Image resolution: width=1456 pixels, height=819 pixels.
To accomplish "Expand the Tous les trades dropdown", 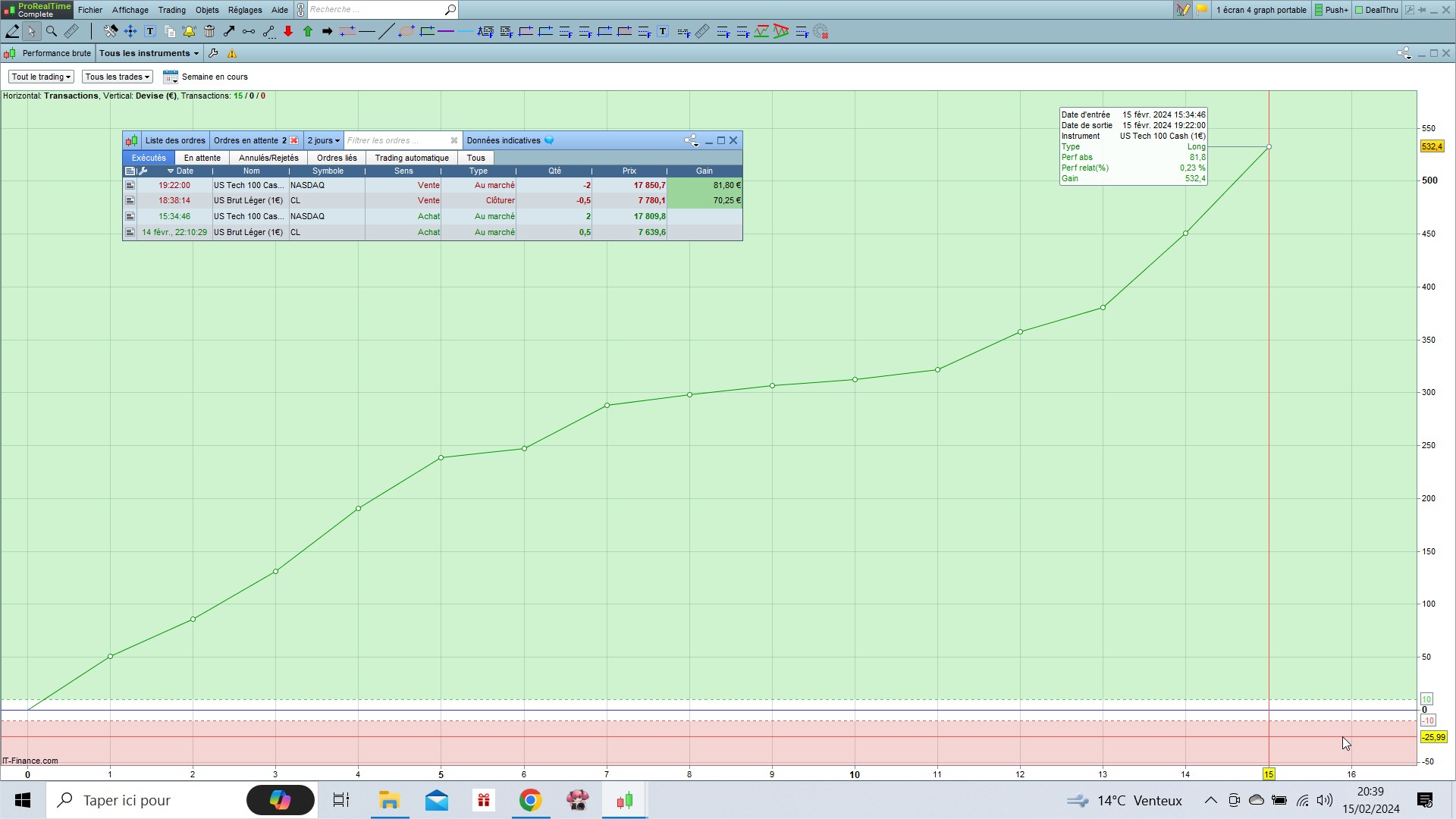I will click(117, 77).
